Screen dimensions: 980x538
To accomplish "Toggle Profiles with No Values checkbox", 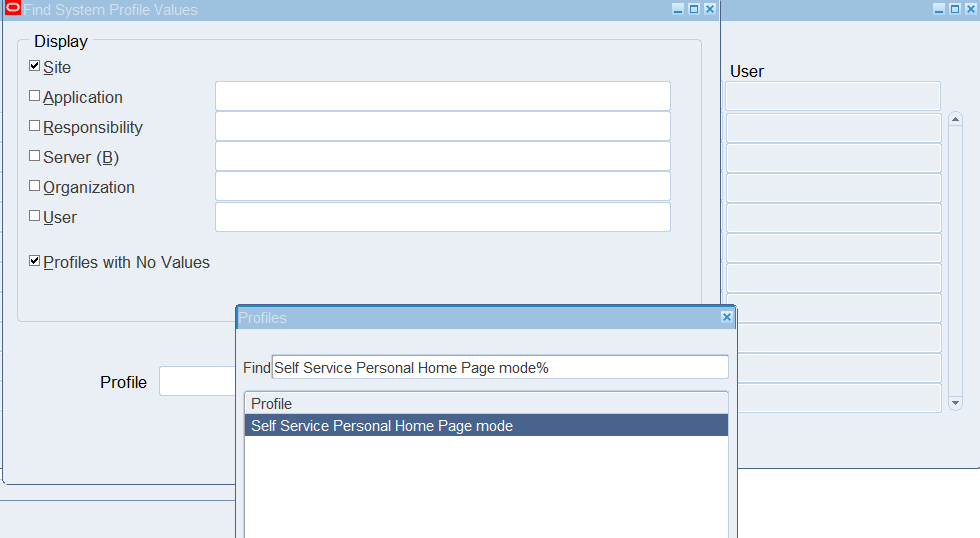I will (34, 261).
